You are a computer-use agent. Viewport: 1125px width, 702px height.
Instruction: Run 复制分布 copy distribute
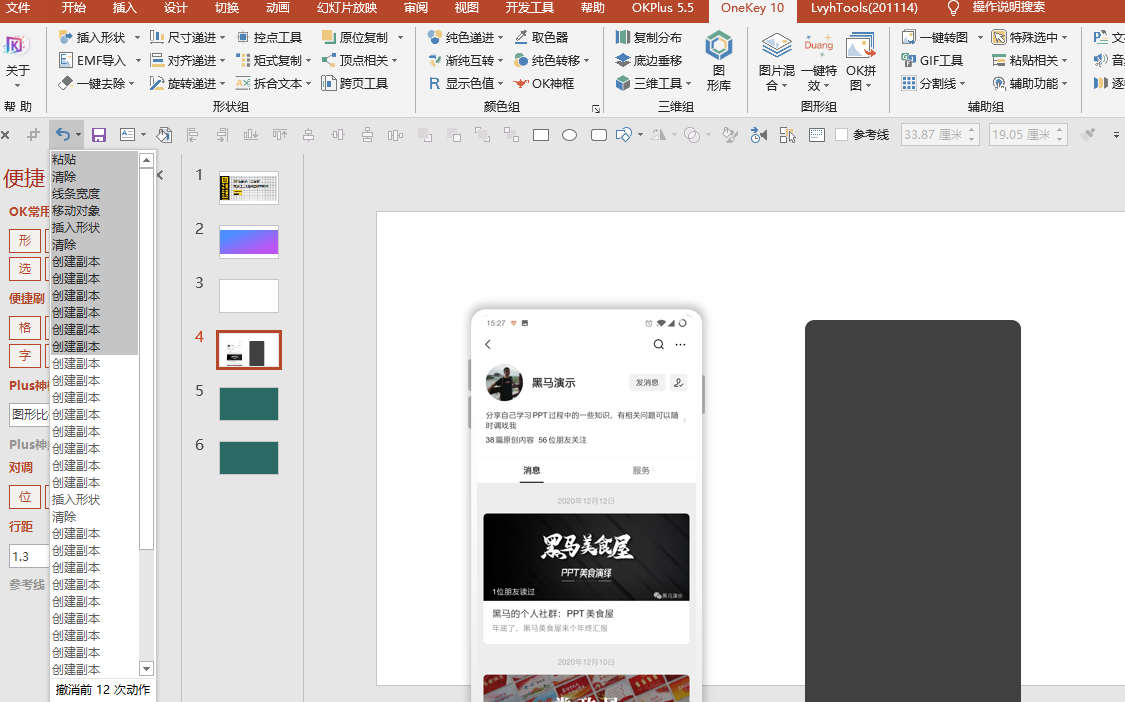pyautogui.click(x=649, y=37)
